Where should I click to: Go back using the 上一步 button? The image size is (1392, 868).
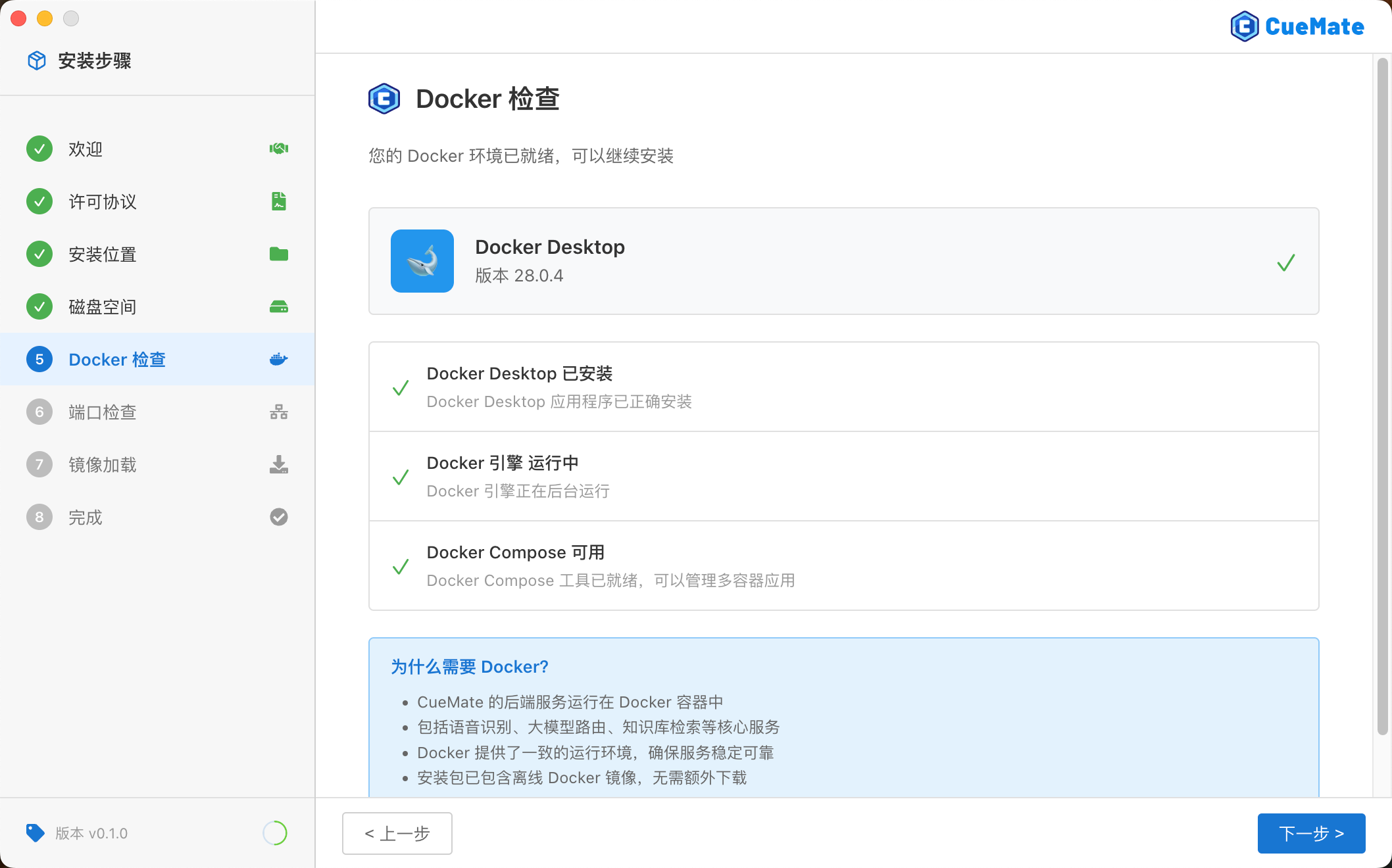(397, 833)
